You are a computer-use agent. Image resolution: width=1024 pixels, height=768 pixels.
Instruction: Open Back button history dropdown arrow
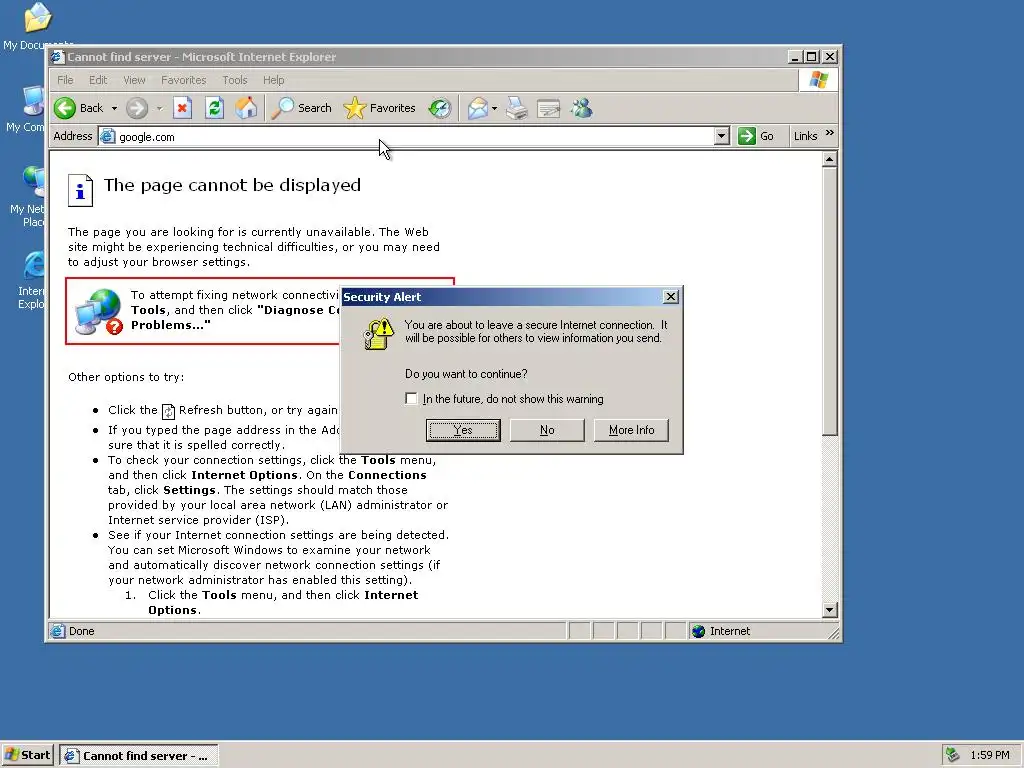[x=114, y=108]
